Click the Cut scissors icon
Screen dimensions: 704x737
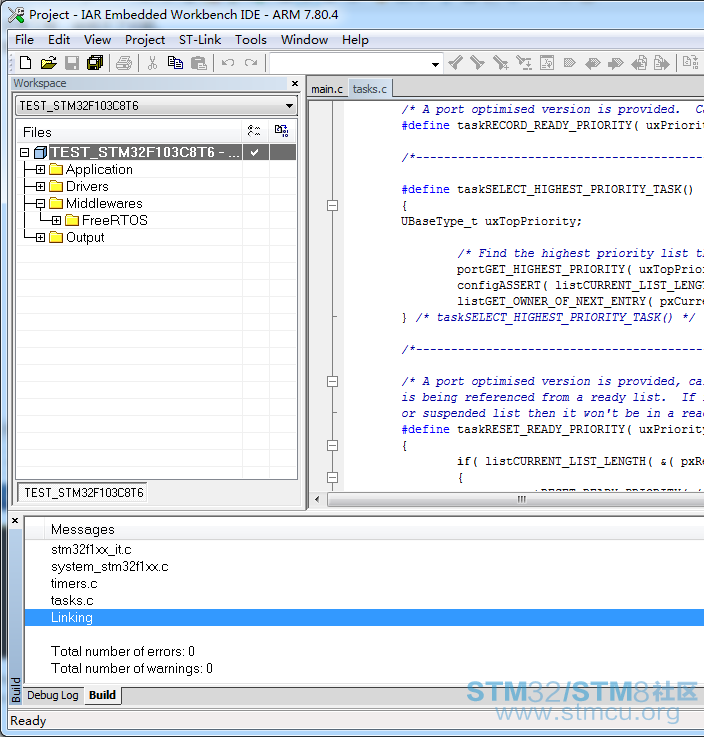point(152,63)
